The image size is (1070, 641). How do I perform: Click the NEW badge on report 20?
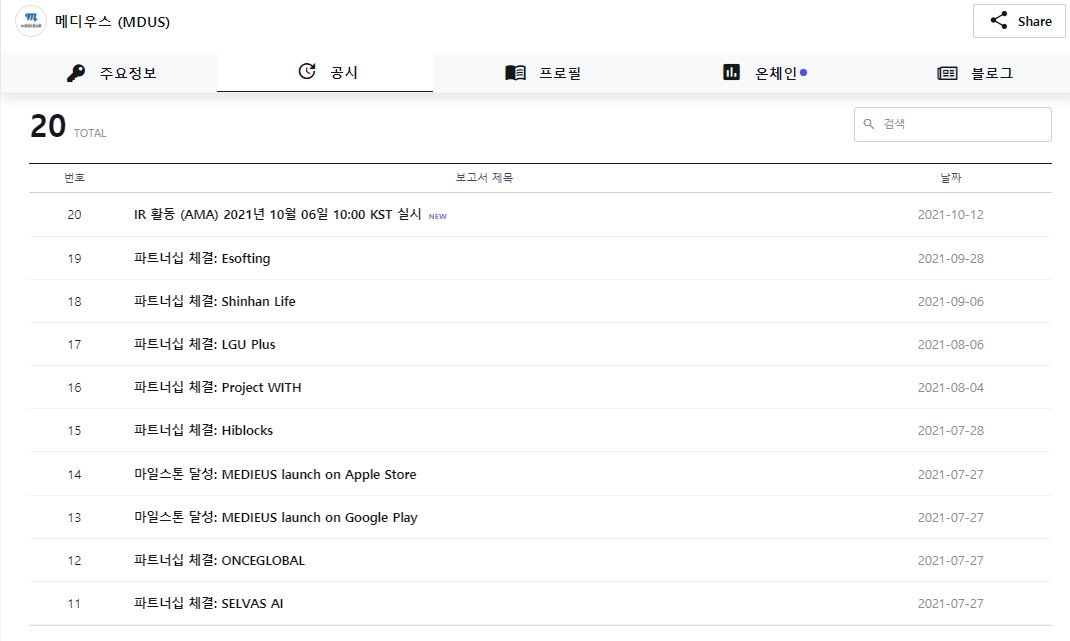437,216
